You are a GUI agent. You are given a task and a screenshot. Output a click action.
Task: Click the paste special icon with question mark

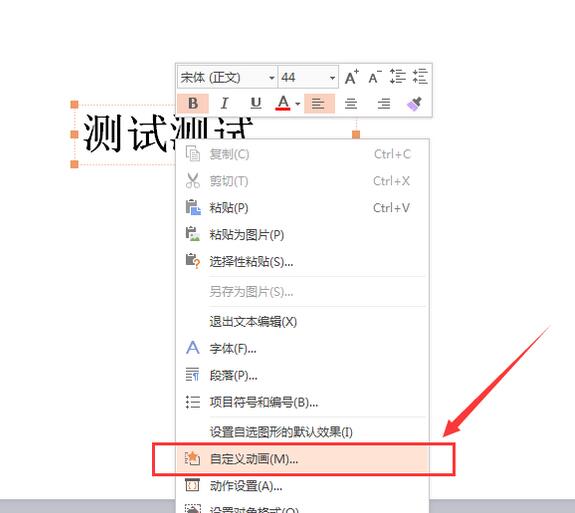pyautogui.click(x=193, y=261)
